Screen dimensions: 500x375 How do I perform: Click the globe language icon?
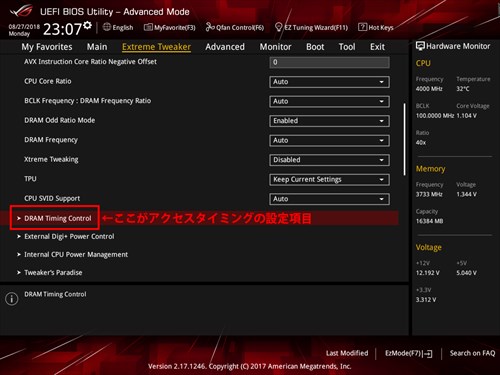(107, 27)
